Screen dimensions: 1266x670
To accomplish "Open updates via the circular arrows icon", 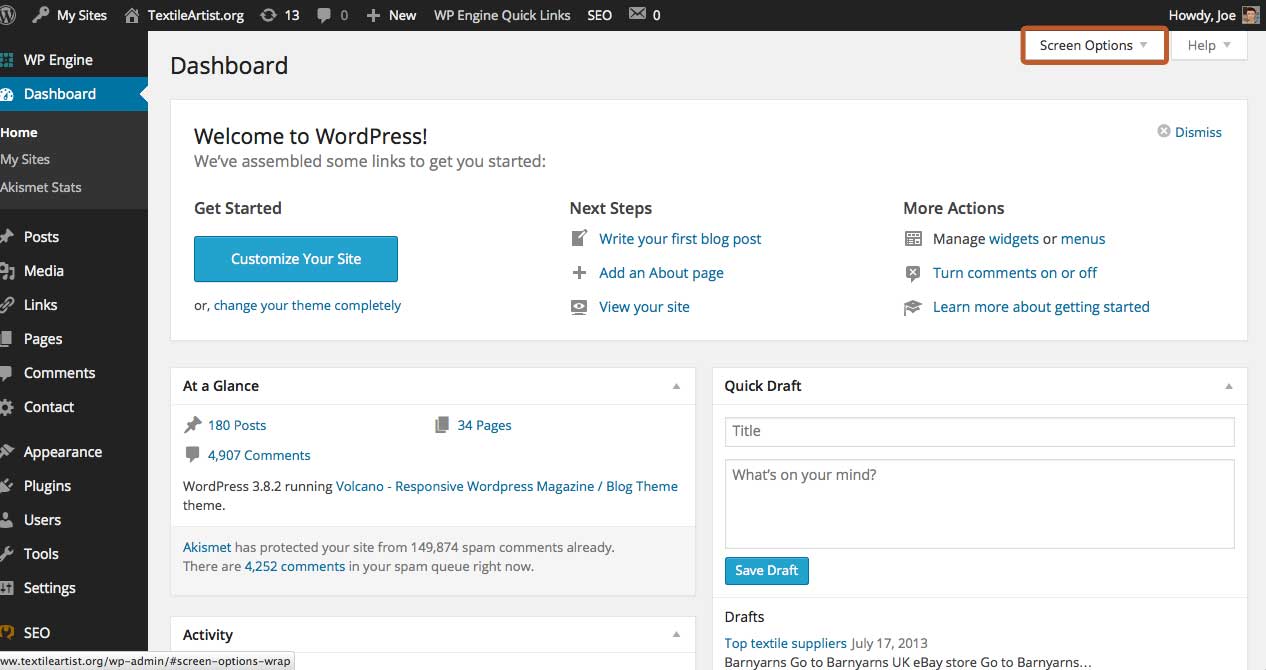I will pyautogui.click(x=267, y=15).
